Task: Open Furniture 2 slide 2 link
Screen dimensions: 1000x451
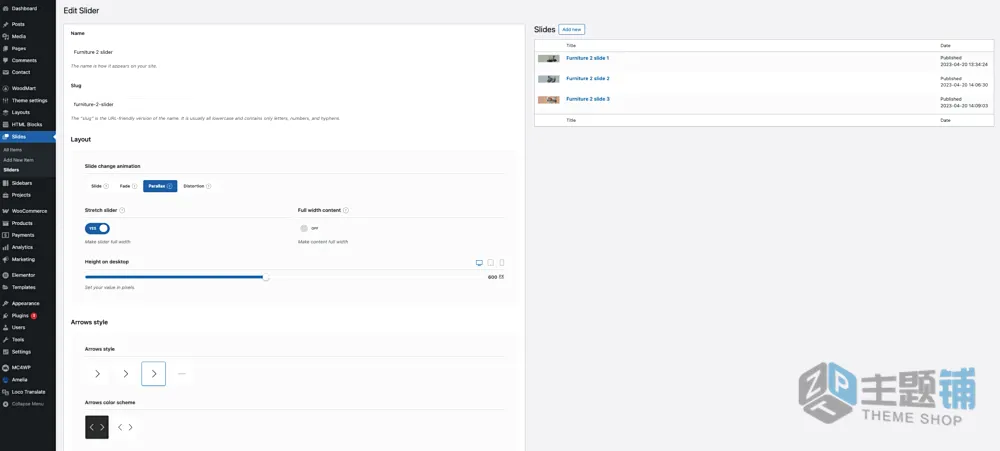Action: pyautogui.click(x=587, y=78)
